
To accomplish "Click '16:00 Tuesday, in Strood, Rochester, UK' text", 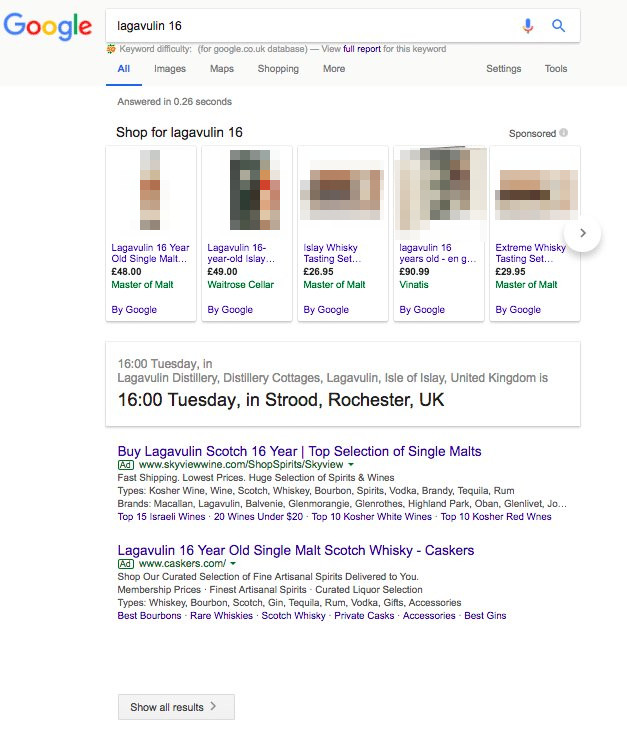I will pos(281,400).
